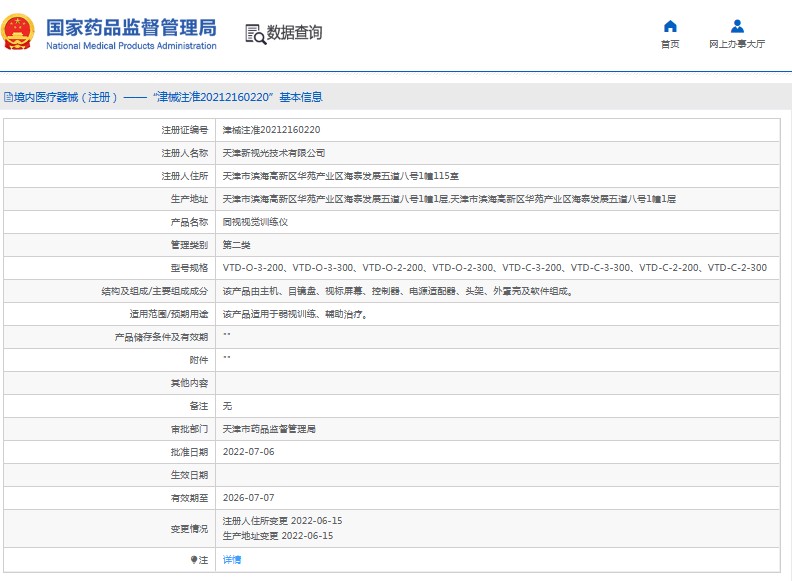Click registrant name 天津新视光技术有限公司
Screen dimensions: 792x581
click(x=273, y=153)
